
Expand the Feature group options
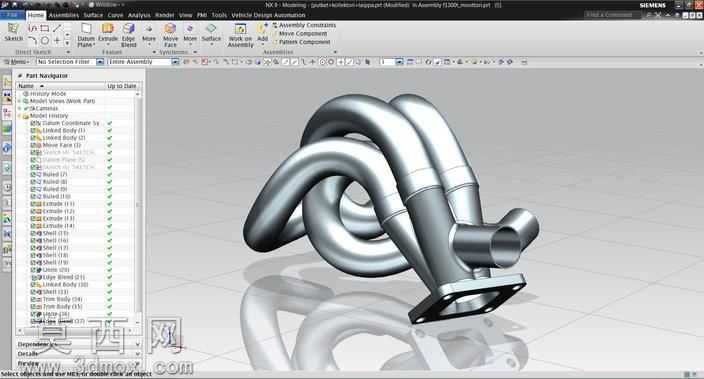point(154,53)
